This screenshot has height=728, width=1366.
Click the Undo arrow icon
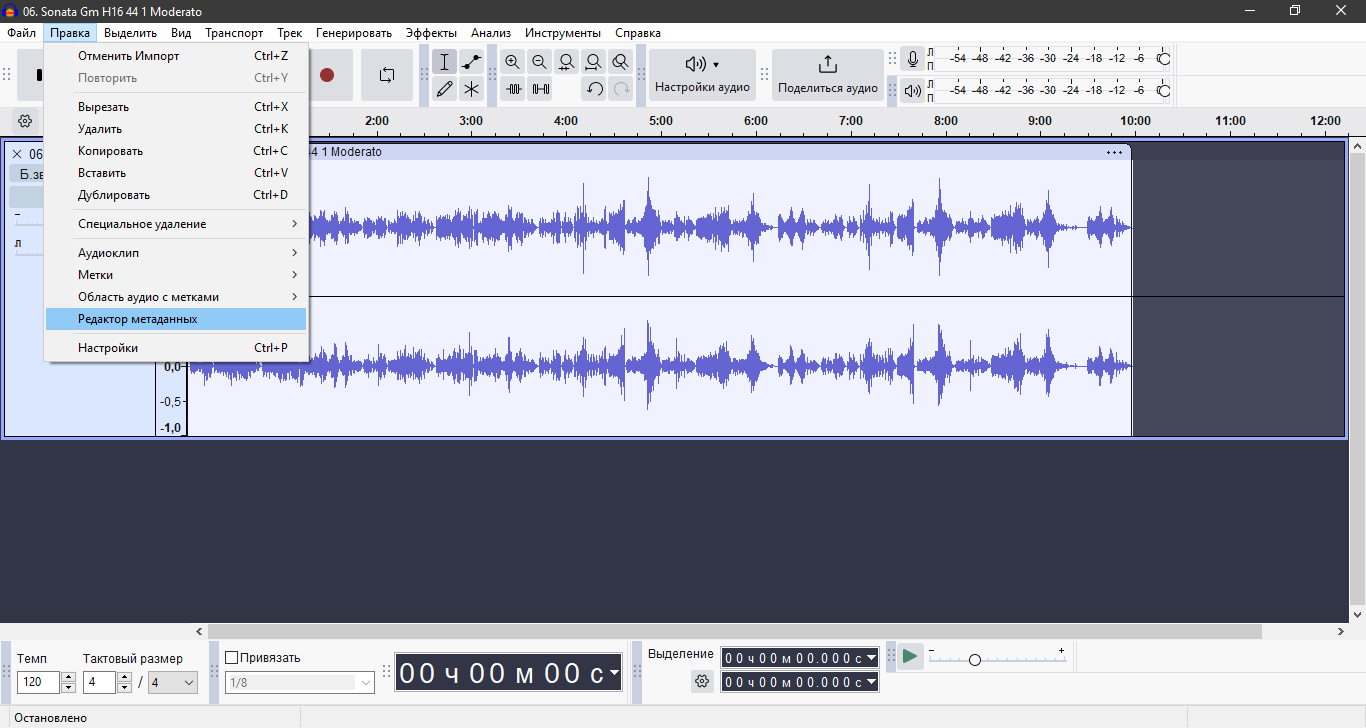pos(594,88)
